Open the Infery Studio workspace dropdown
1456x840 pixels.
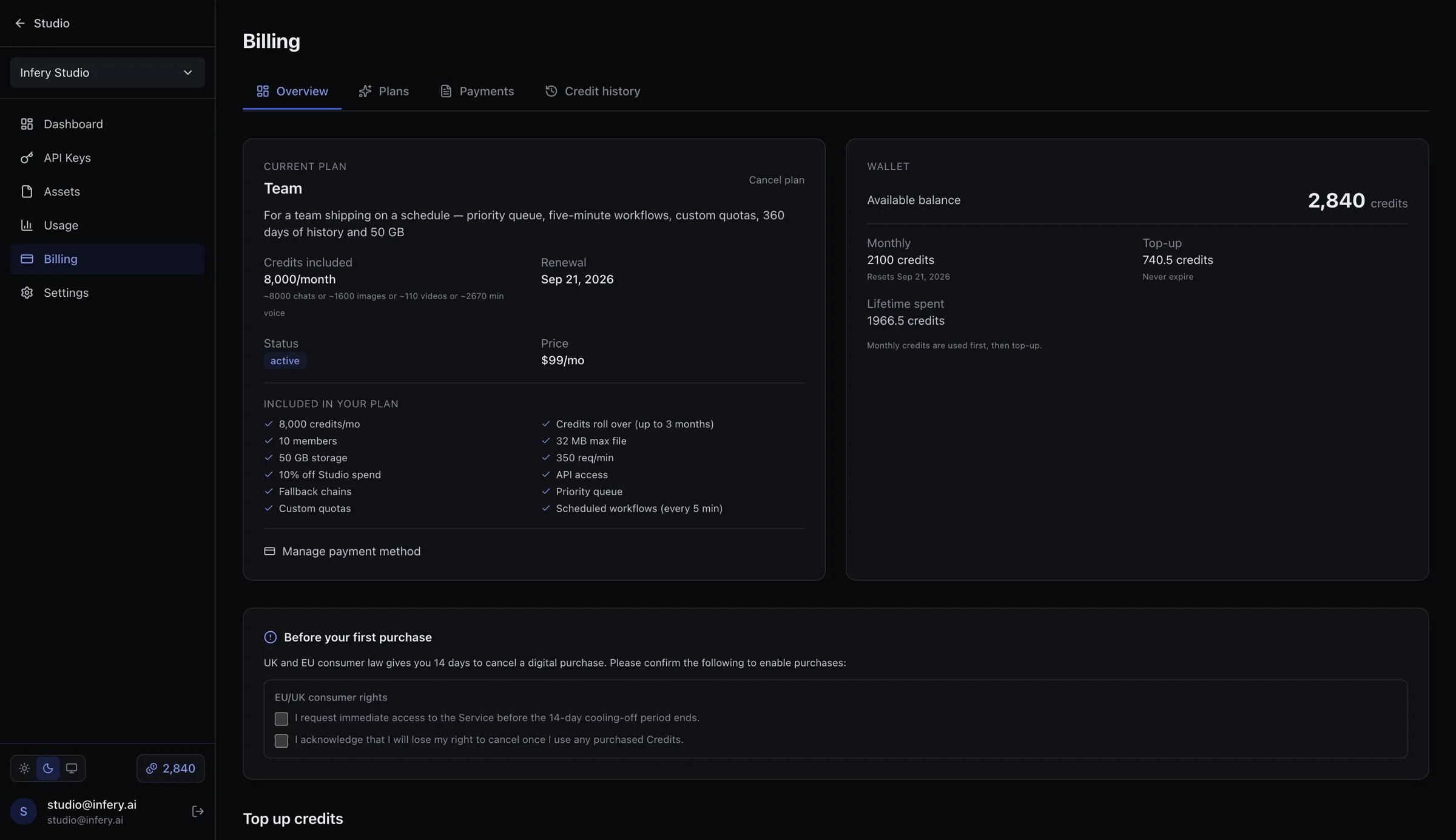pos(107,73)
